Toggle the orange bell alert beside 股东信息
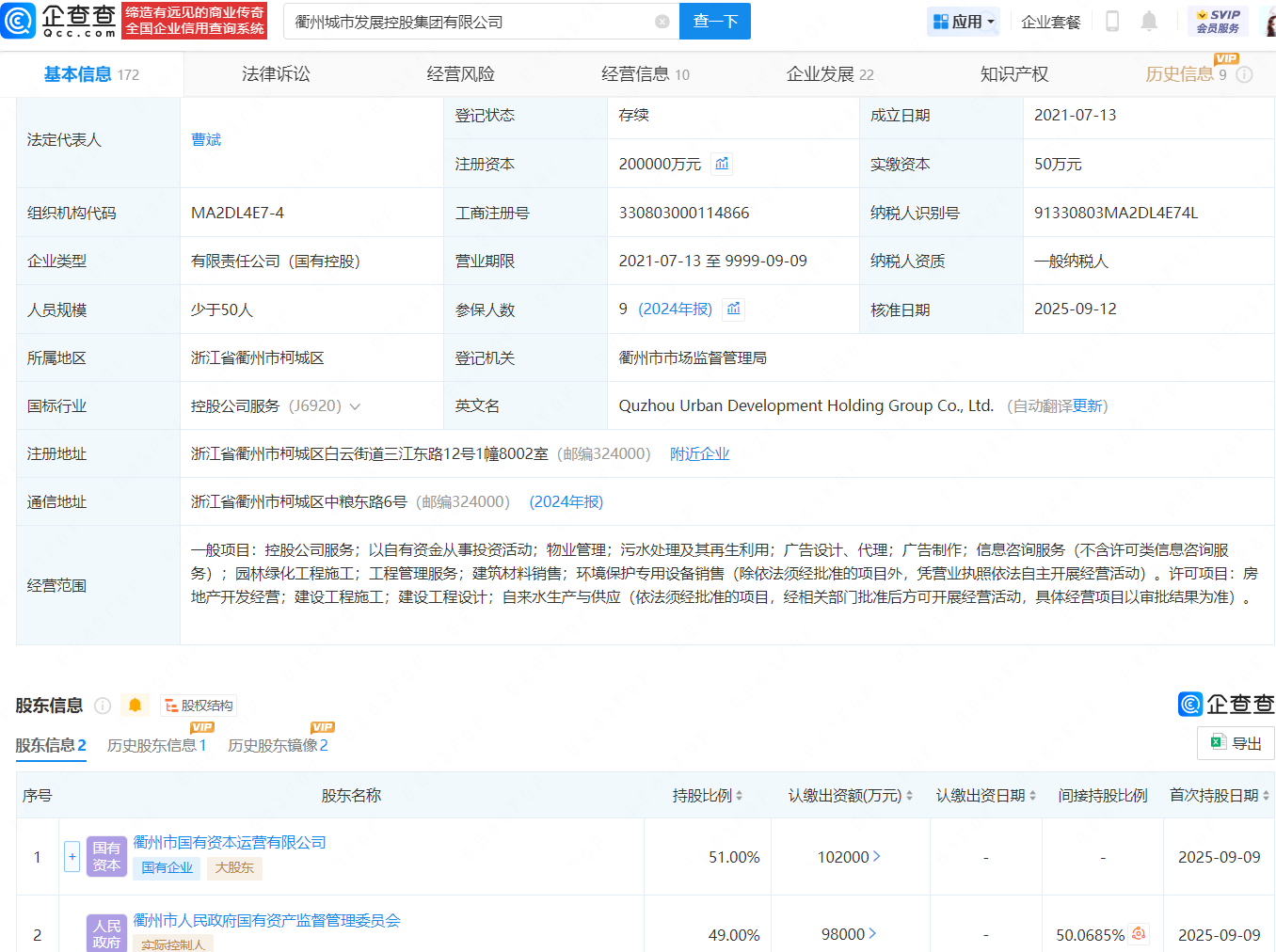The image size is (1276, 952). pyautogui.click(x=136, y=706)
